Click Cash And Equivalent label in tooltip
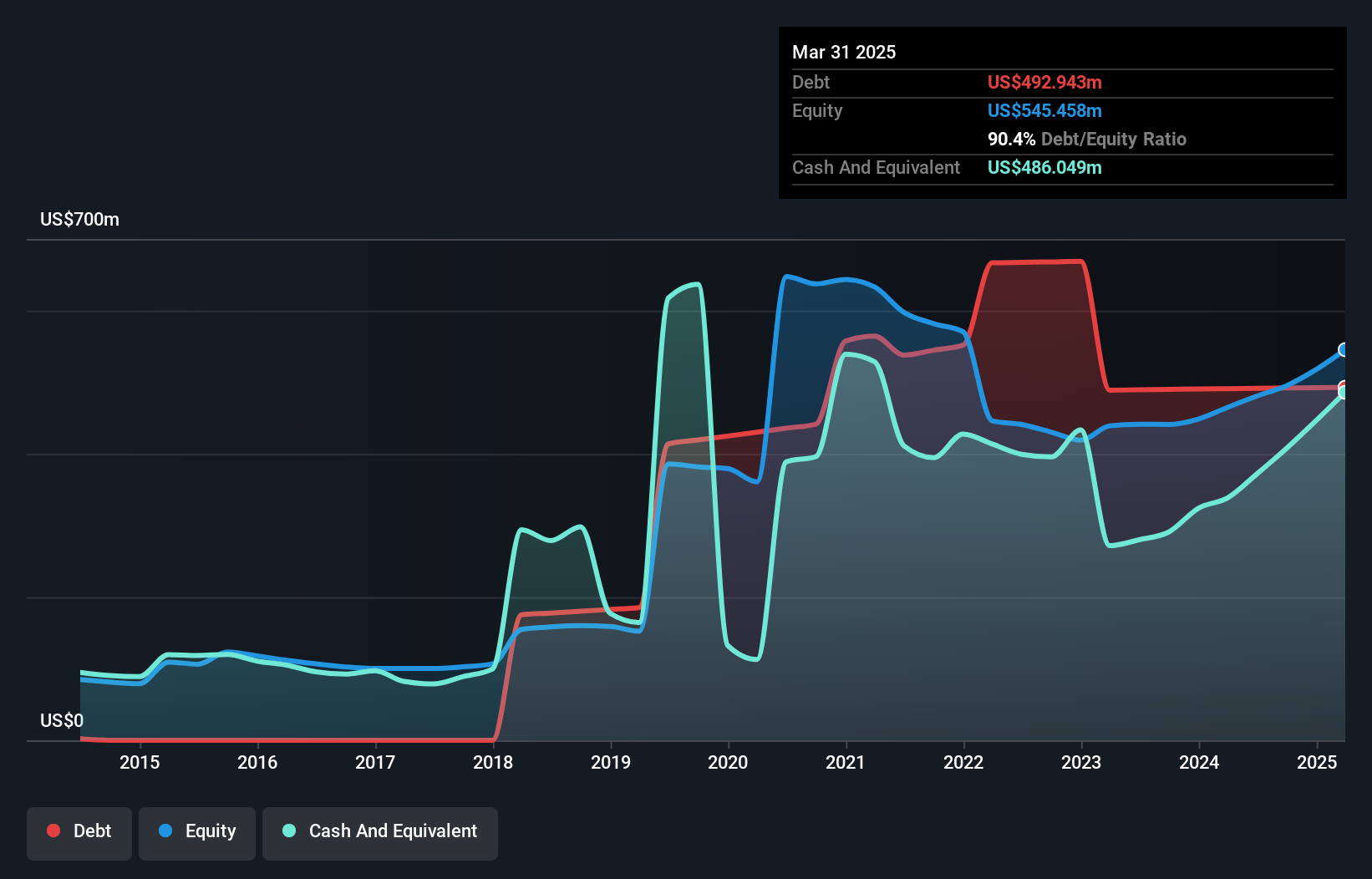 point(876,168)
